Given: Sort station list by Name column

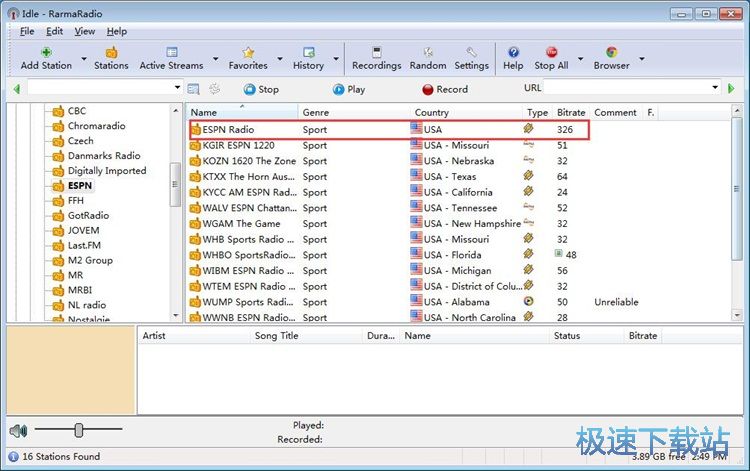Looking at the screenshot, I should click(242, 112).
